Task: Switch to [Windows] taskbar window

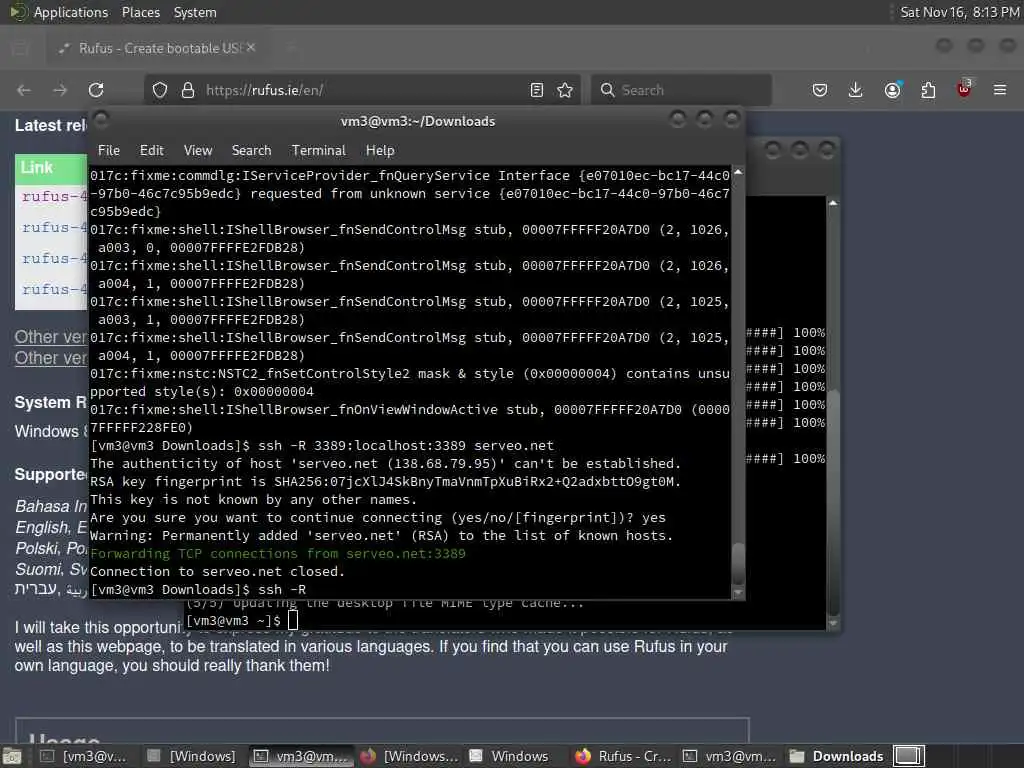Action: [x=191, y=756]
